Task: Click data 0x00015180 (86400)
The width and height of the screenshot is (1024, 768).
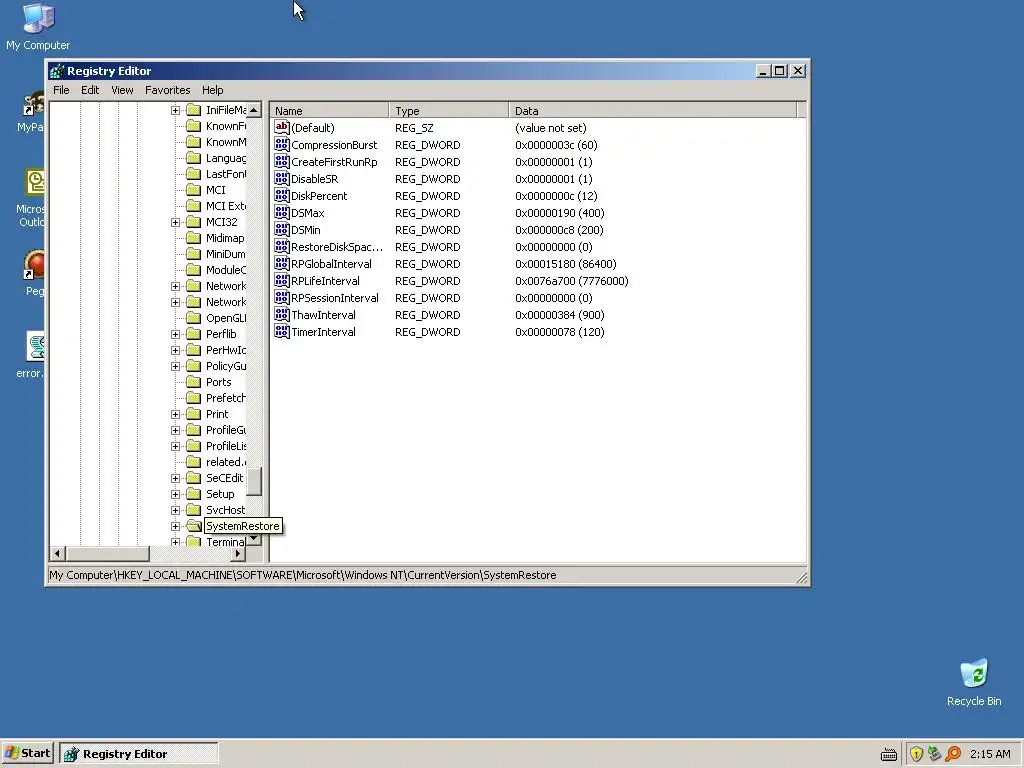Action: click(566, 264)
